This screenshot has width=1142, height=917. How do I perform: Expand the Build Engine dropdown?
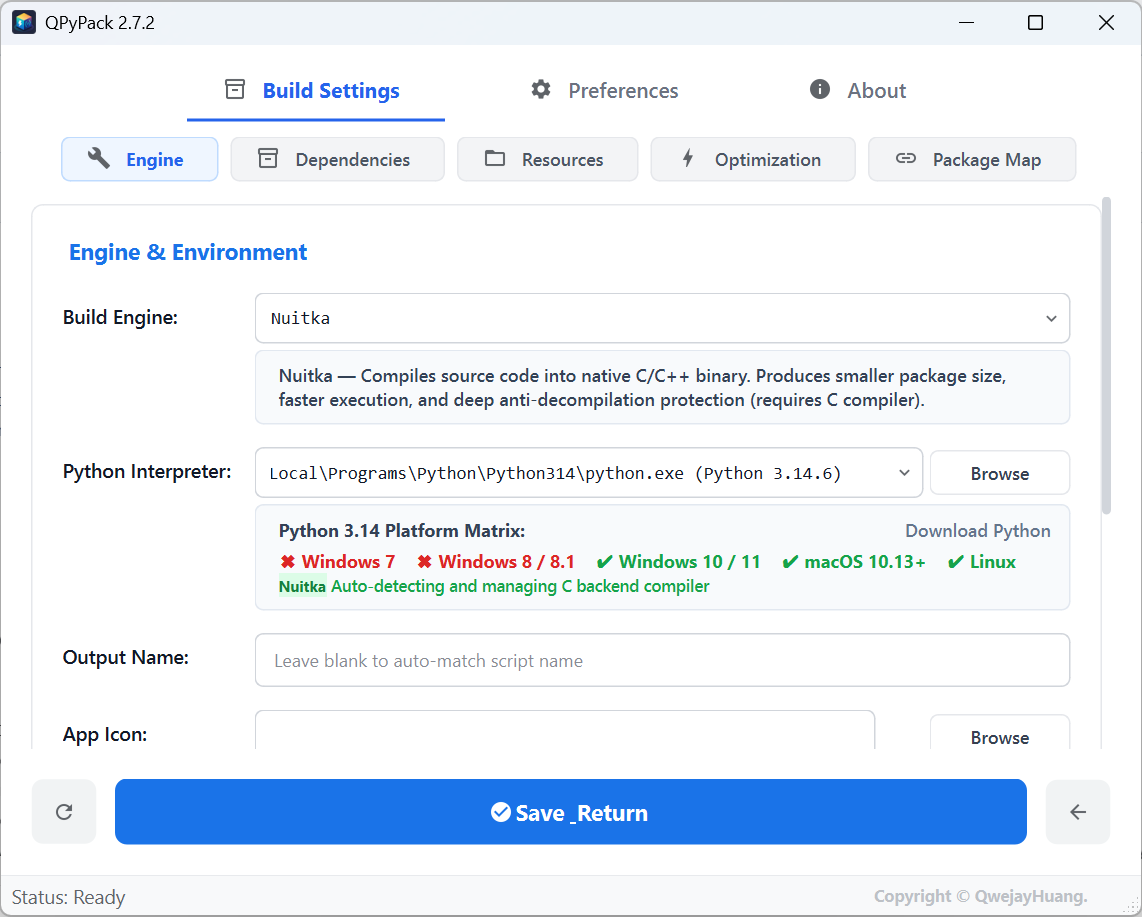pos(662,318)
